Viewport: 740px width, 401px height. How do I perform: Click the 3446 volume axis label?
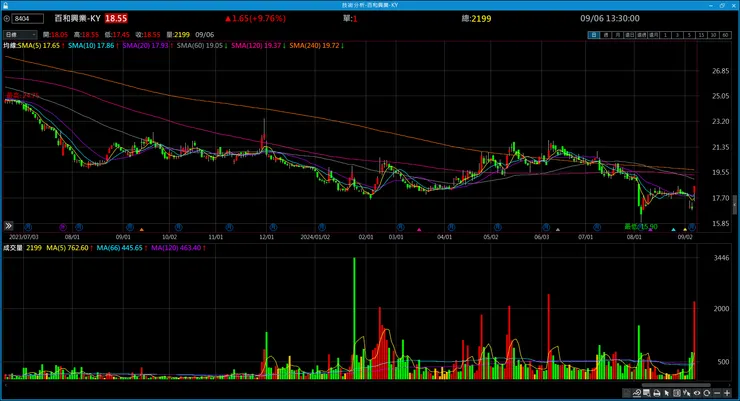point(722,258)
